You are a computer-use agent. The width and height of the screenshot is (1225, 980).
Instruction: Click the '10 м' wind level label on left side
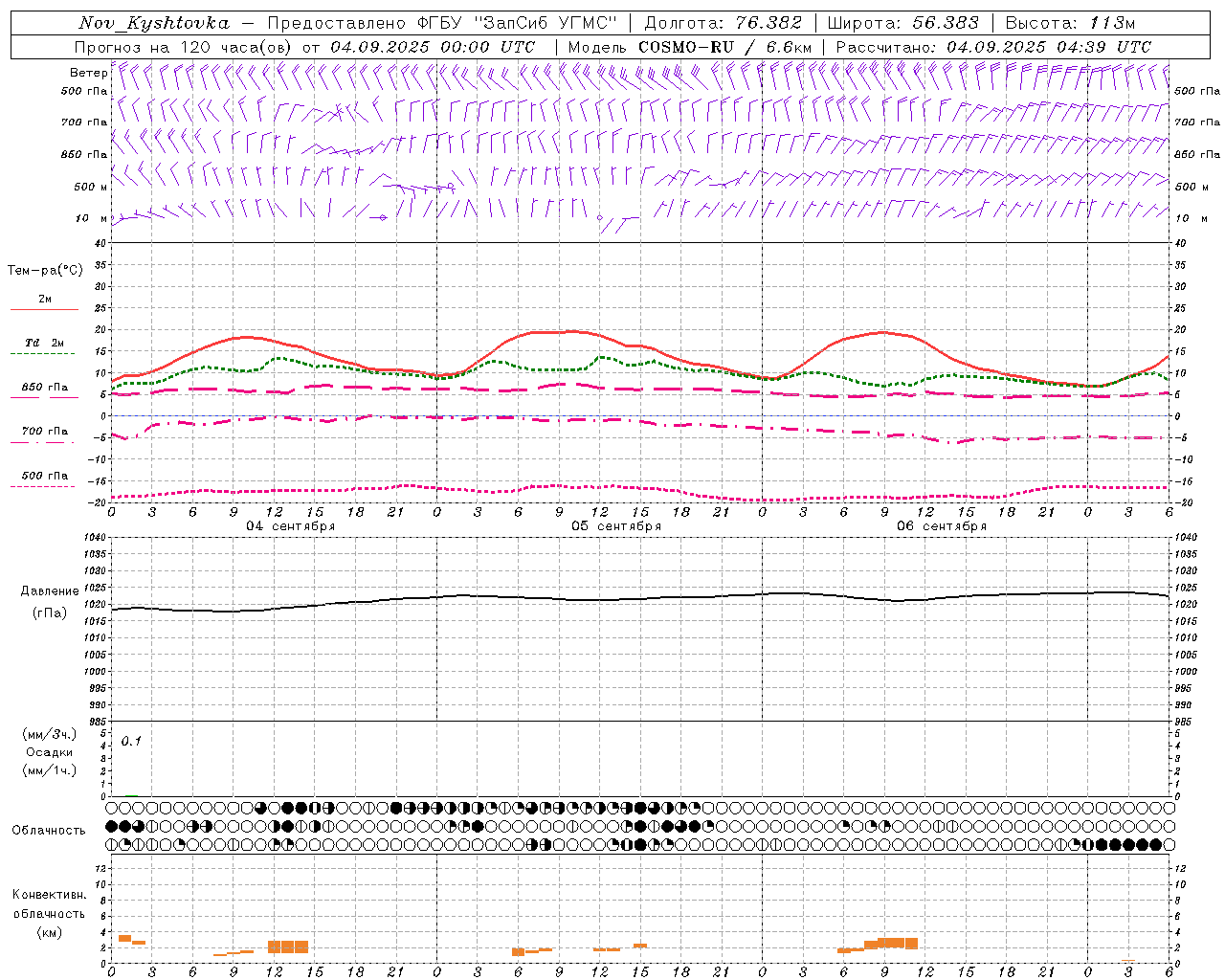point(92,218)
